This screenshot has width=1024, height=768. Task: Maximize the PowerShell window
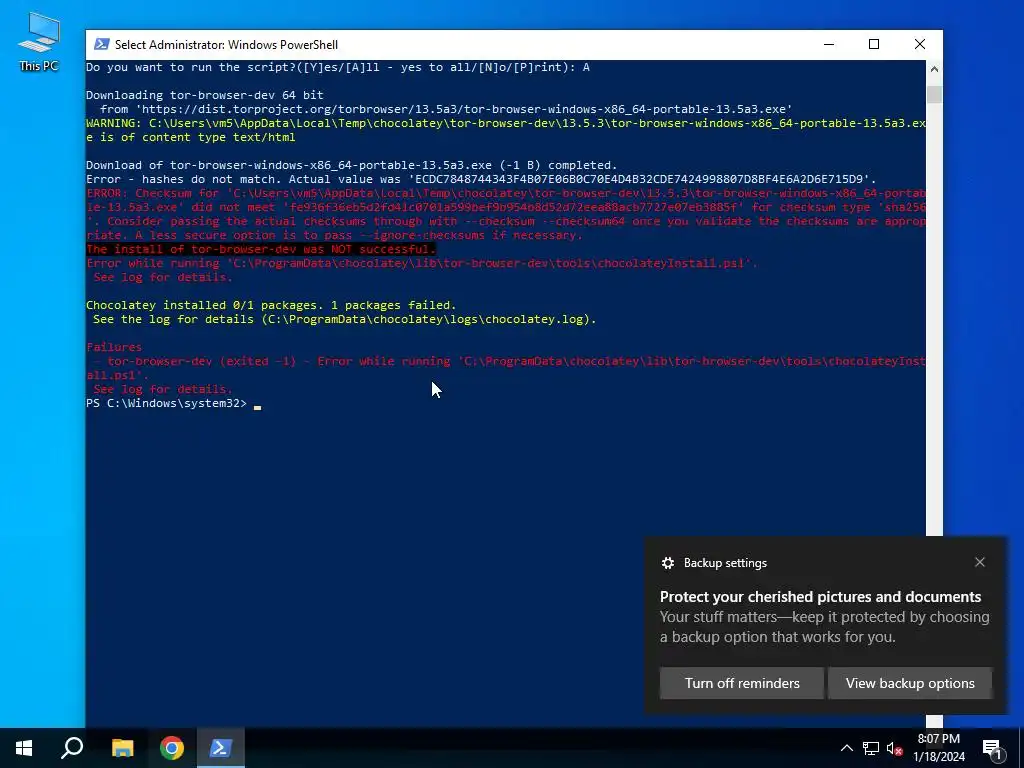(874, 44)
